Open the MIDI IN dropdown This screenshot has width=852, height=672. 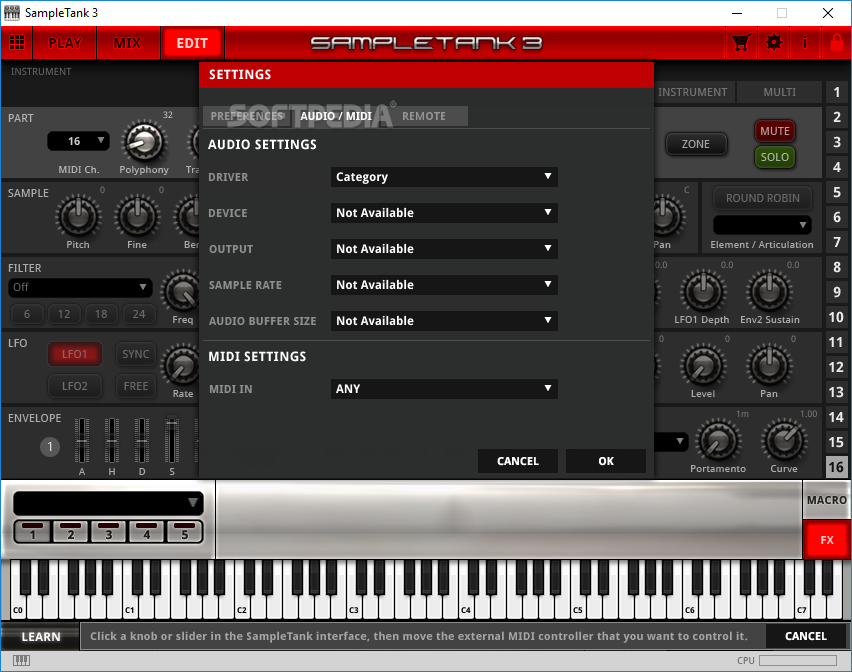[444, 389]
